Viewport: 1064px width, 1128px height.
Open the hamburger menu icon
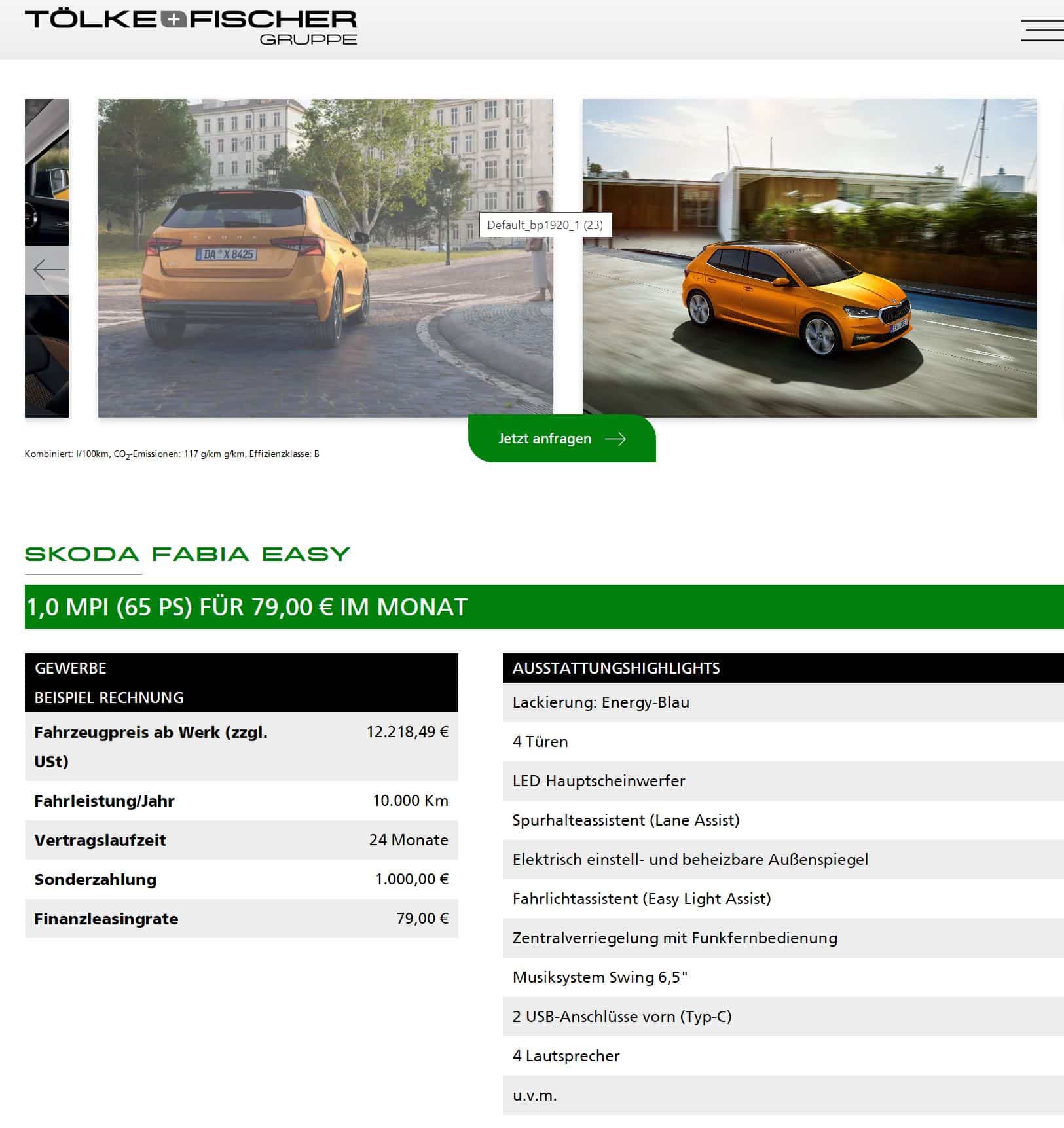pos(1042,30)
